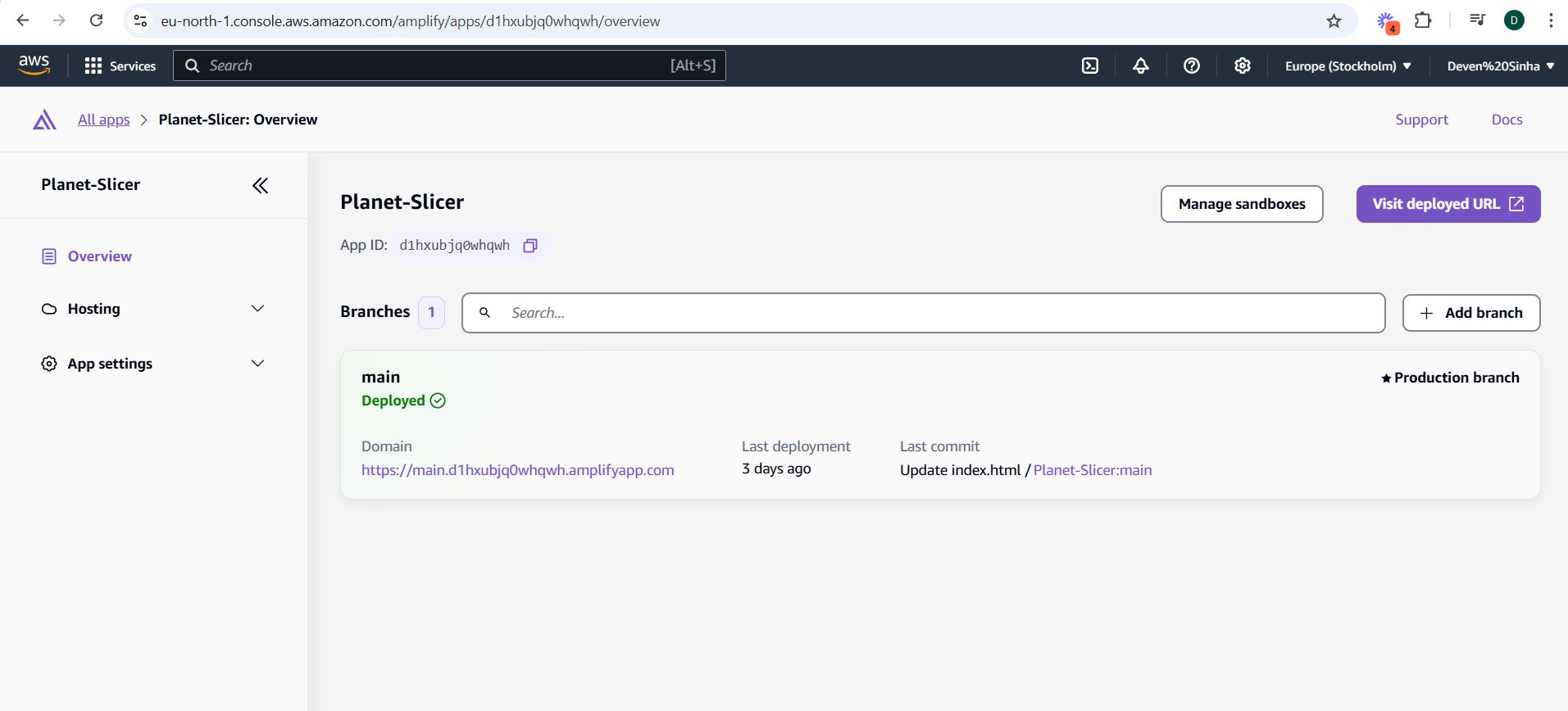Go to All apps breadcrumb
Screen dimensions: 1568x711
(103, 120)
